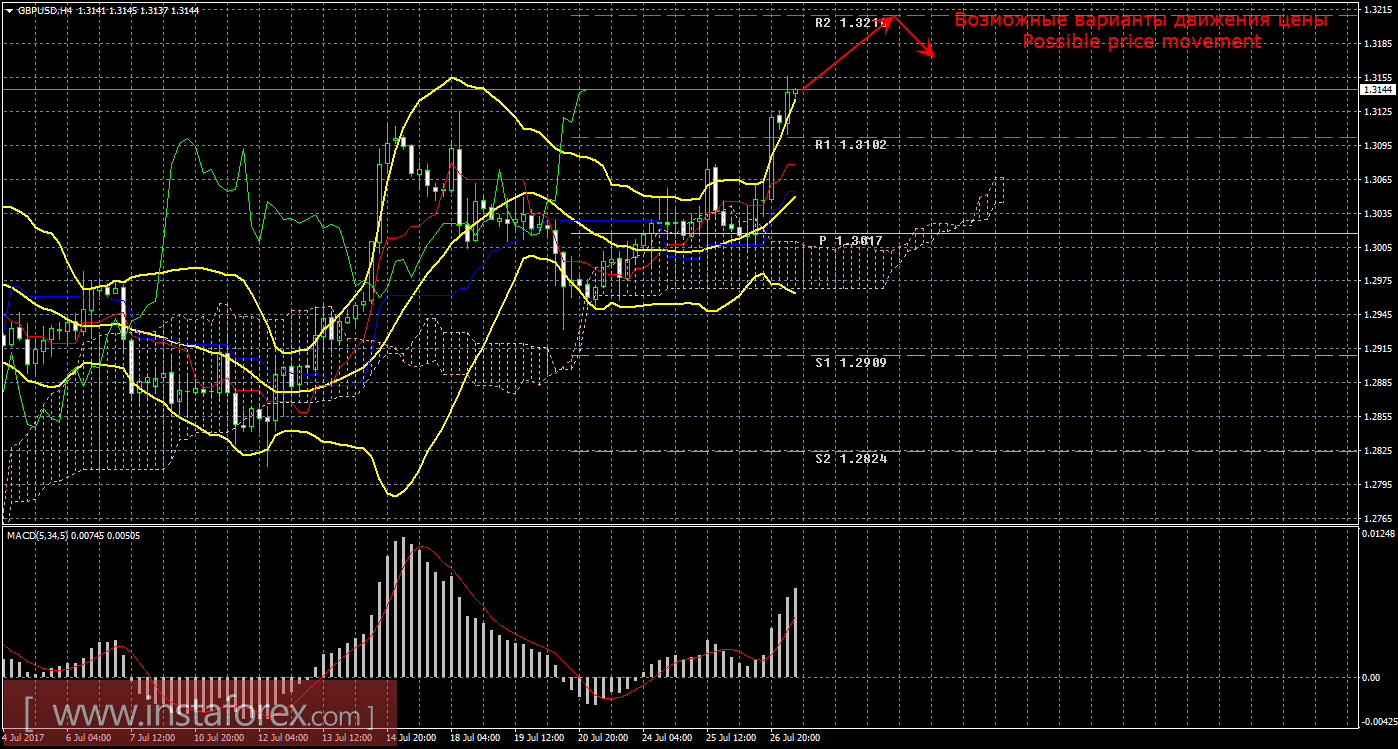This screenshot has width=1398, height=749.
Task: Click the 'Possible price movement' red annotation
Action: pyautogui.click(x=1143, y=41)
